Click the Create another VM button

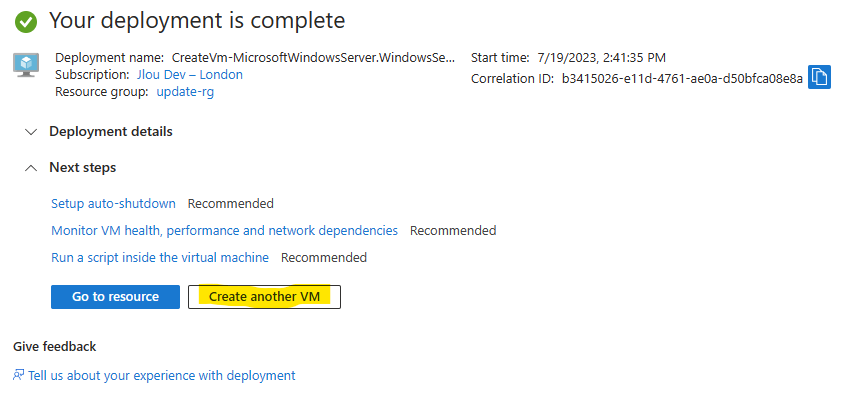coord(264,297)
